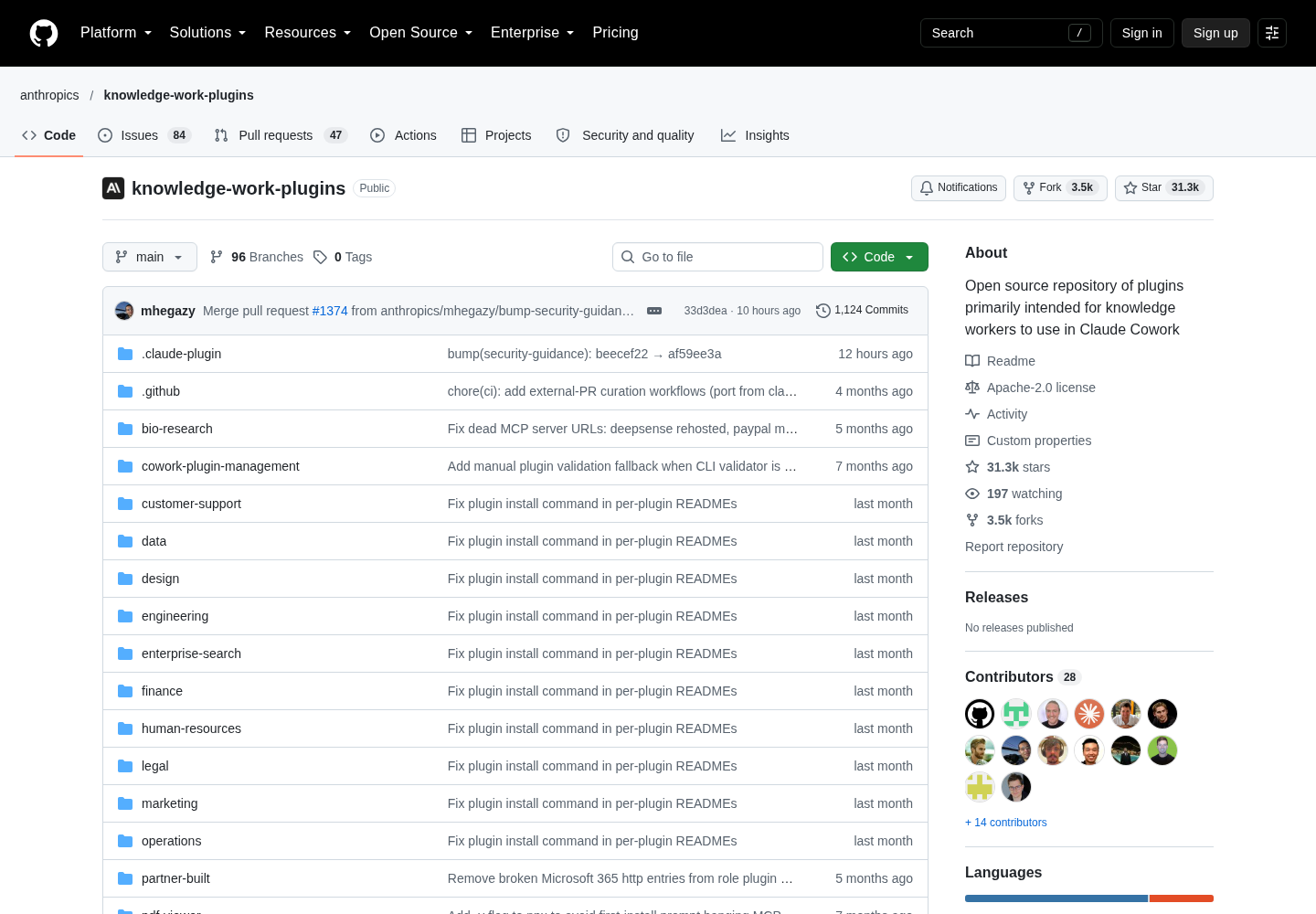Open pull request #1374 link
Screen dimensions: 1316x914
click(x=330, y=311)
